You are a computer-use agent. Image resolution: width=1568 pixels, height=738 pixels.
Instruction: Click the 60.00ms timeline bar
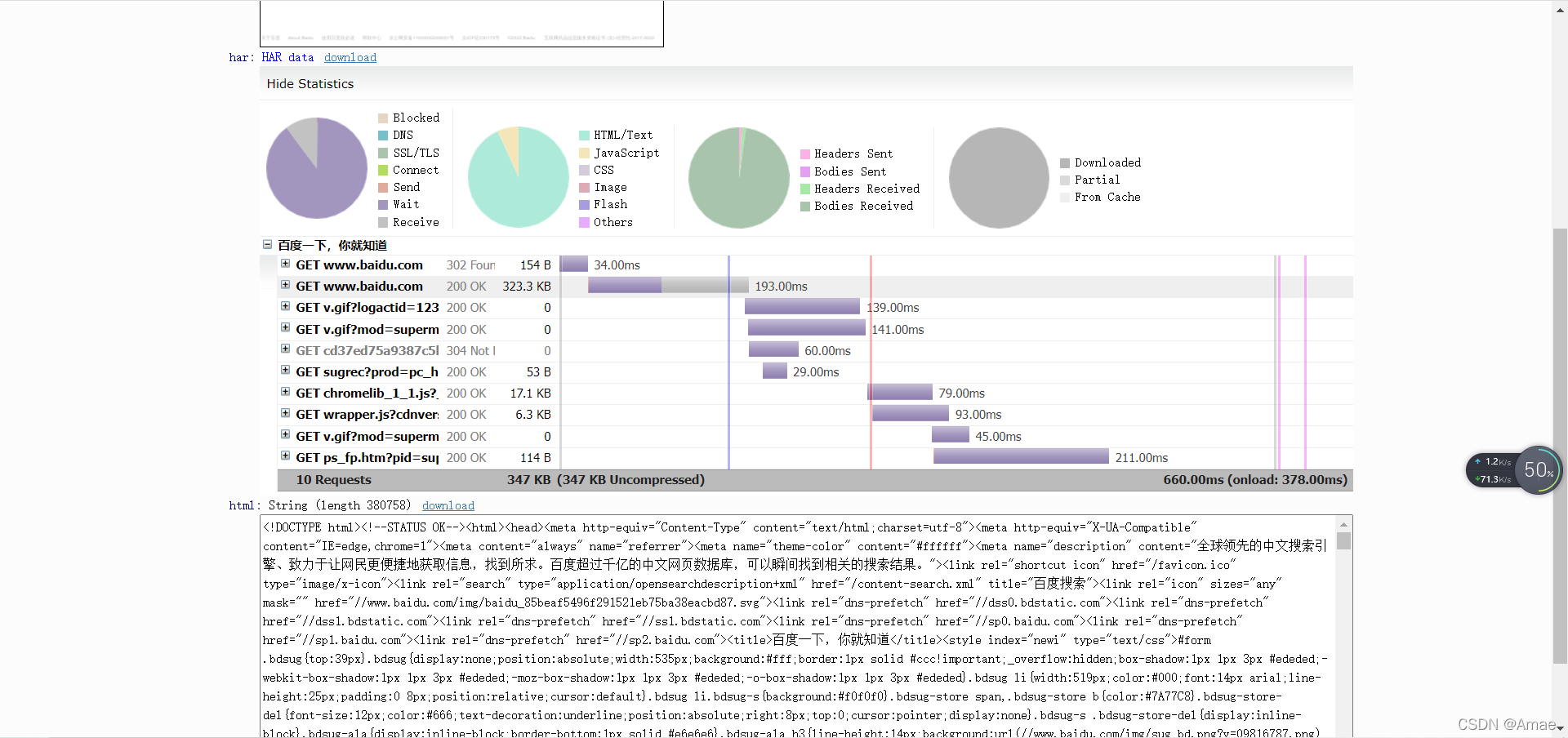[773, 349]
